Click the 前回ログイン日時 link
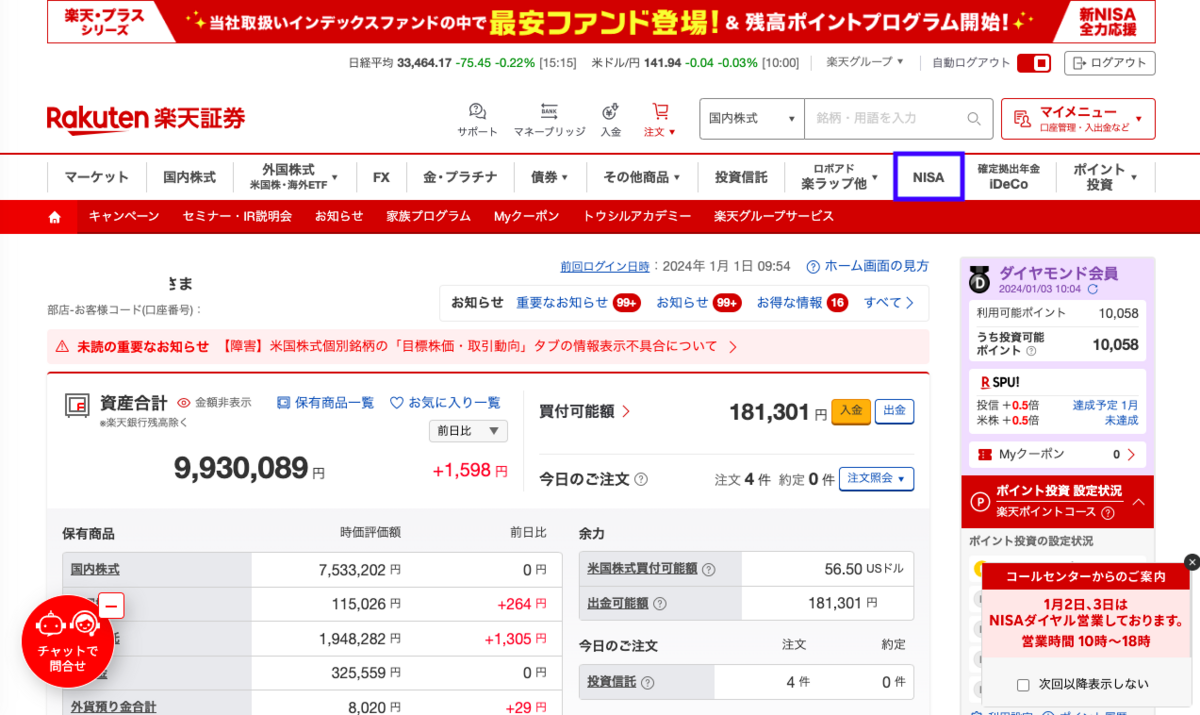The height and width of the screenshot is (715, 1200). pyautogui.click(x=605, y=266)
